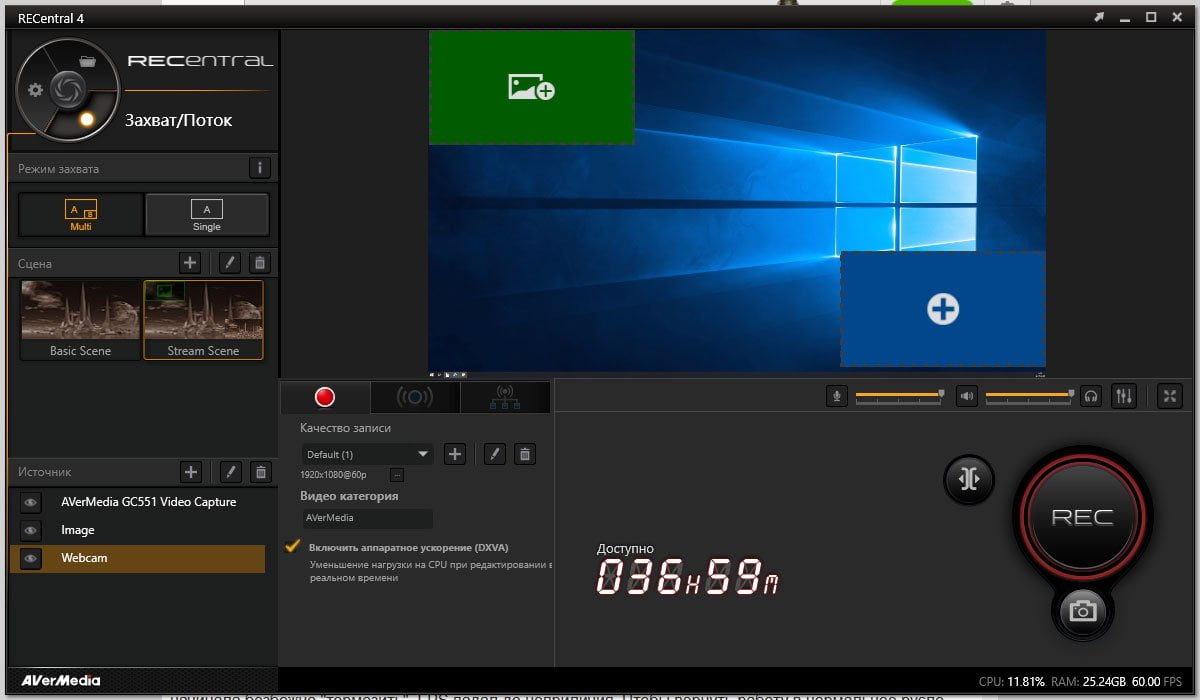Select Single capture mode
Screen dimensions: 1200x700
(x=207, y=214)
